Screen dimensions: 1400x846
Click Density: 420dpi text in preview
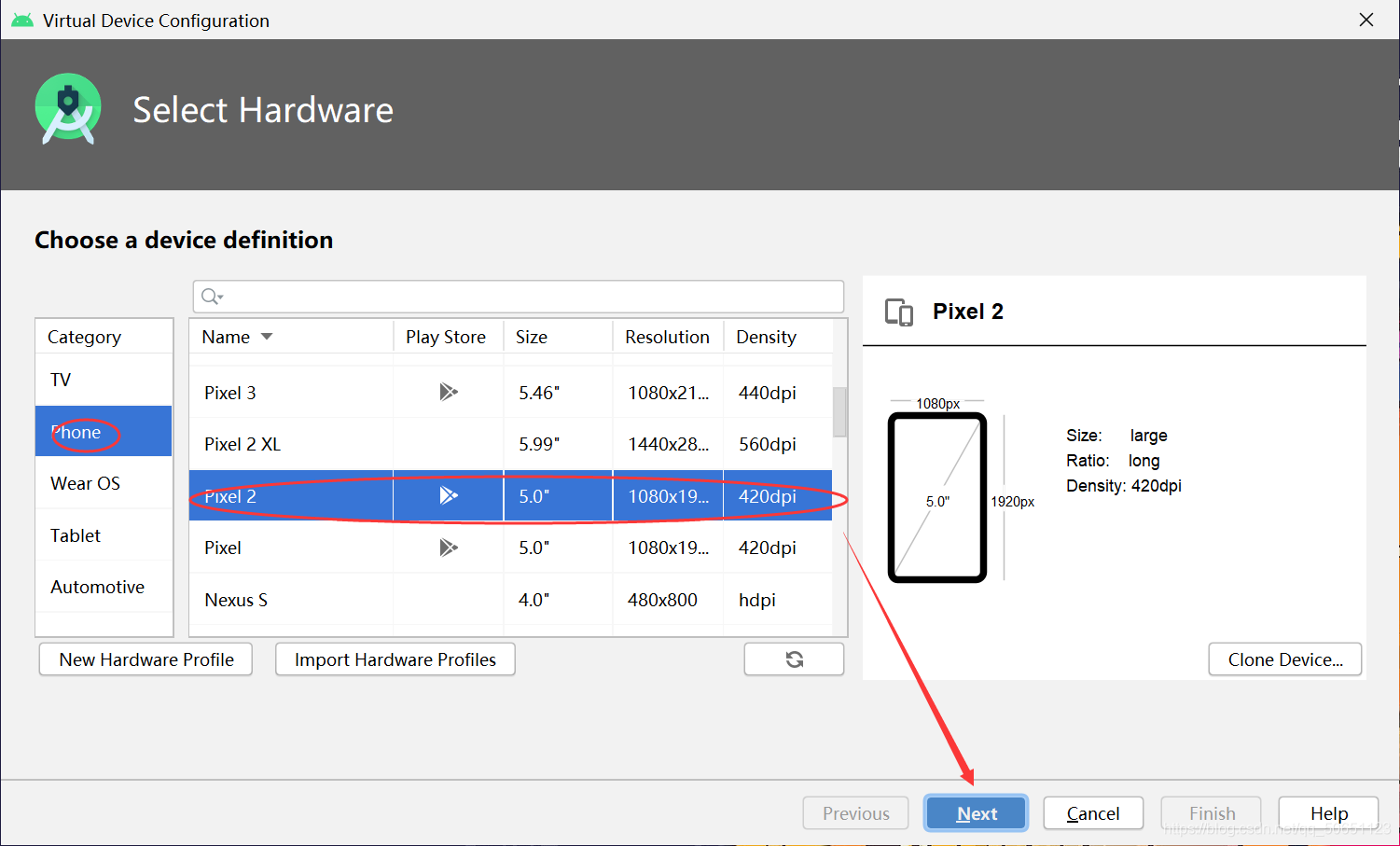1124,485
